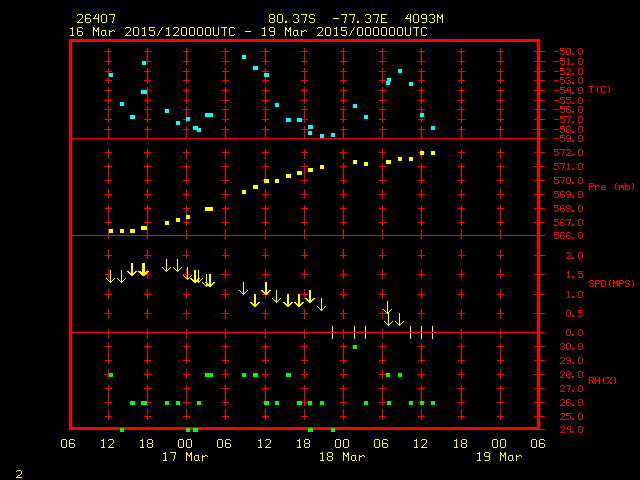Click the -54.0 temperature axis label
The height and width of the screenshot is (480, 640).
coord(569,91)
